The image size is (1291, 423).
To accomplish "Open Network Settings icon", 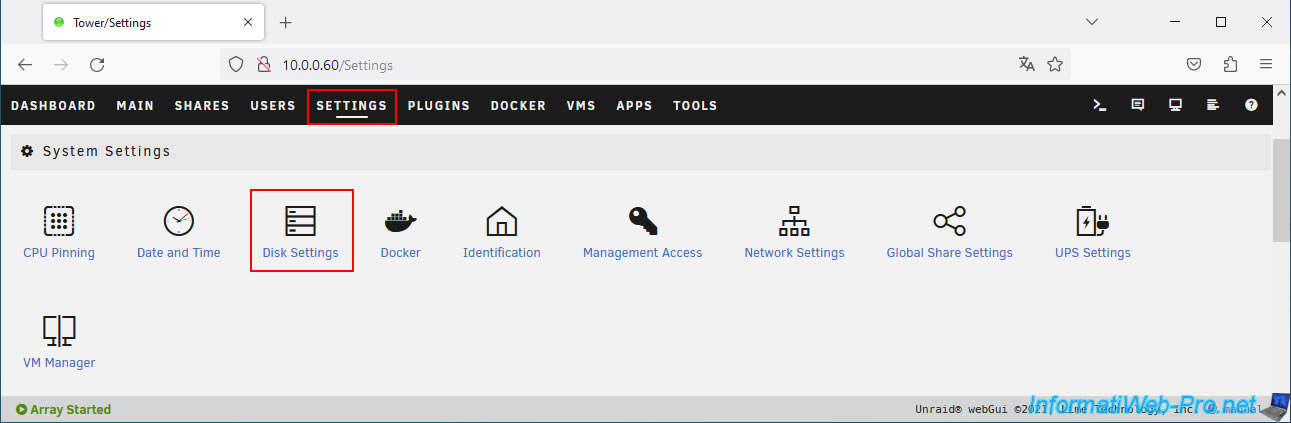I will pyautogui.click(x=794, y=221).
